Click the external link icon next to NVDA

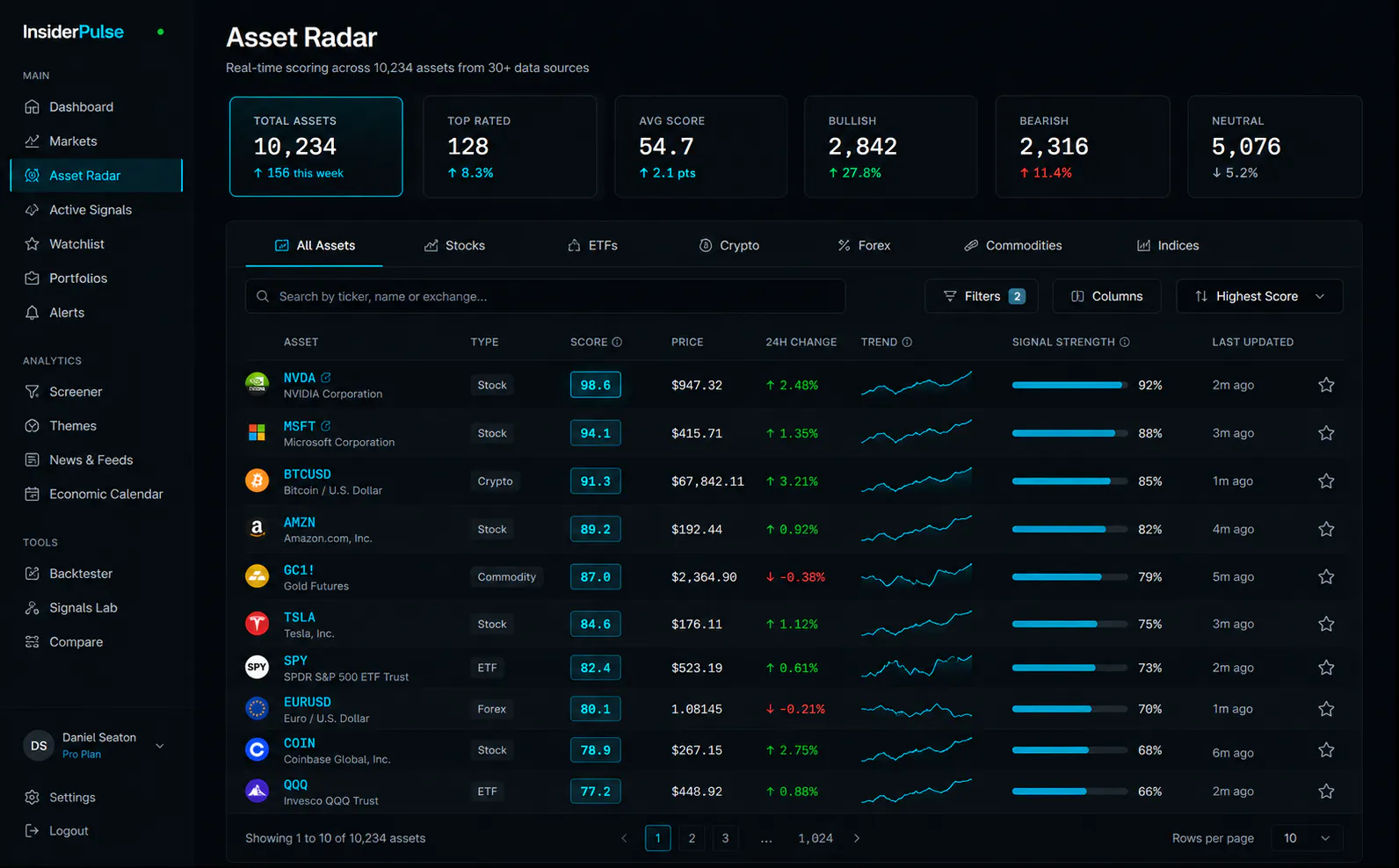coord(326,378)
